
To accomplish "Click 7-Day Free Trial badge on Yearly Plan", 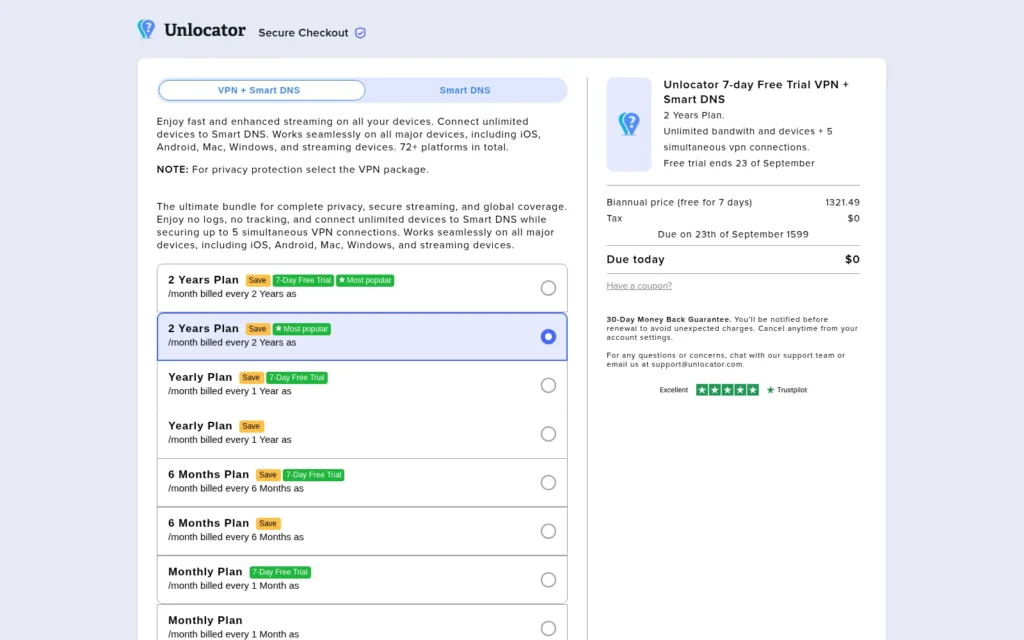I will point(296,377).
